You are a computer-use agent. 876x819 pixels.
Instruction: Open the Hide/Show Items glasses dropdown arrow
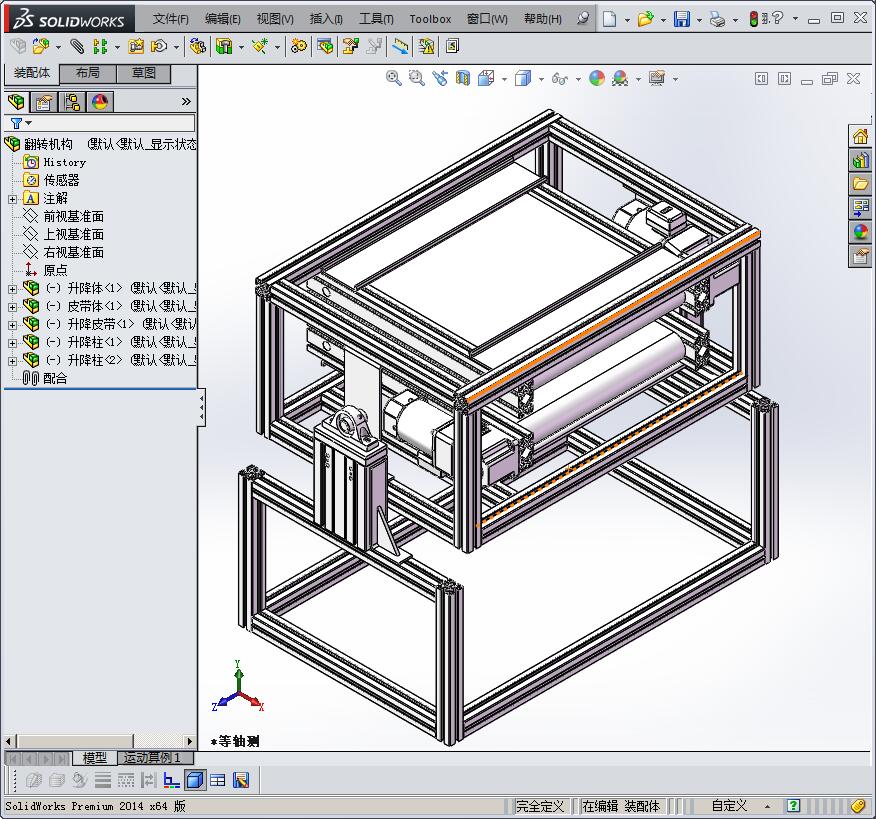pos(578,79)
